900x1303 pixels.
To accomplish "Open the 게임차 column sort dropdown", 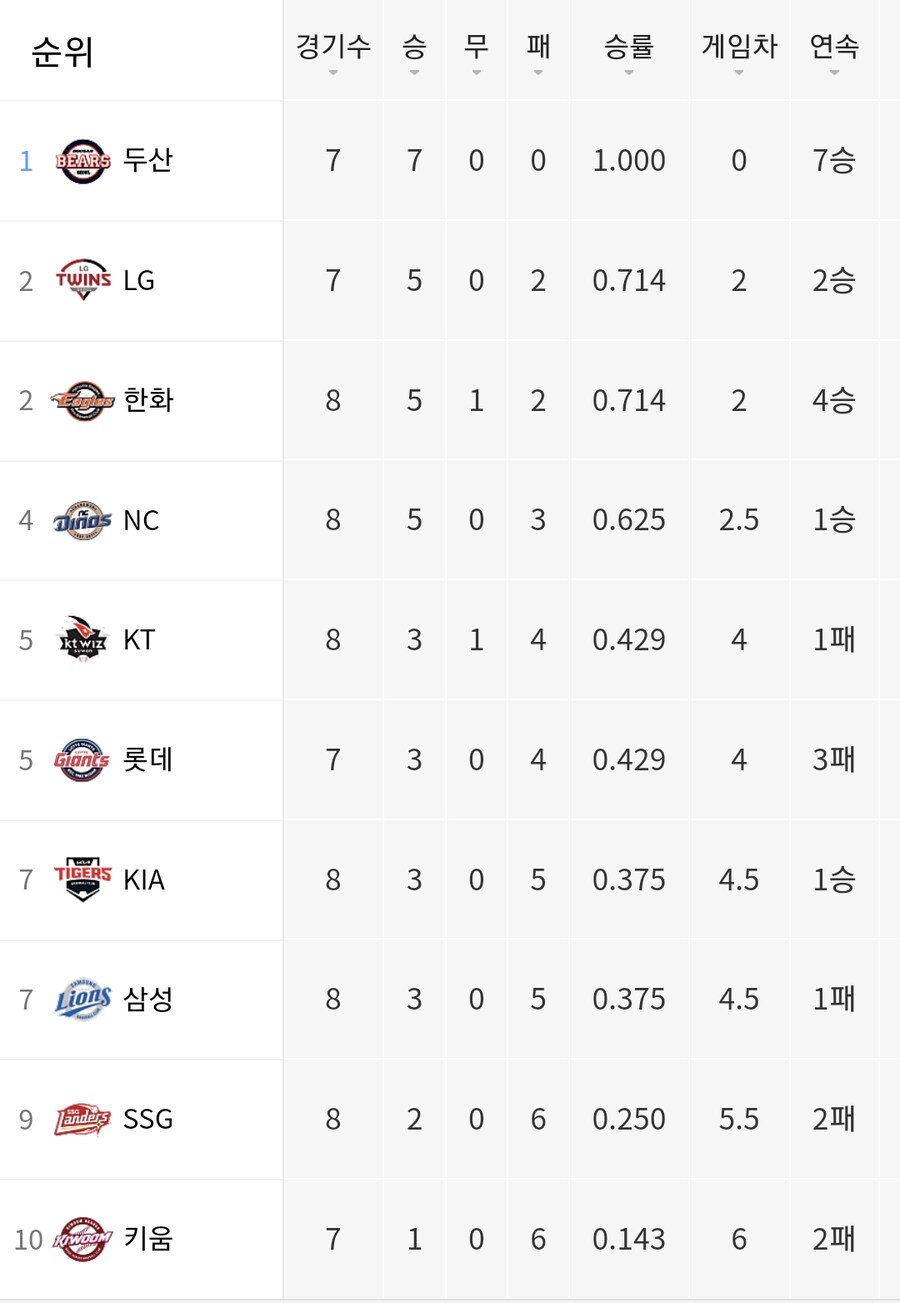I will 739,72.
